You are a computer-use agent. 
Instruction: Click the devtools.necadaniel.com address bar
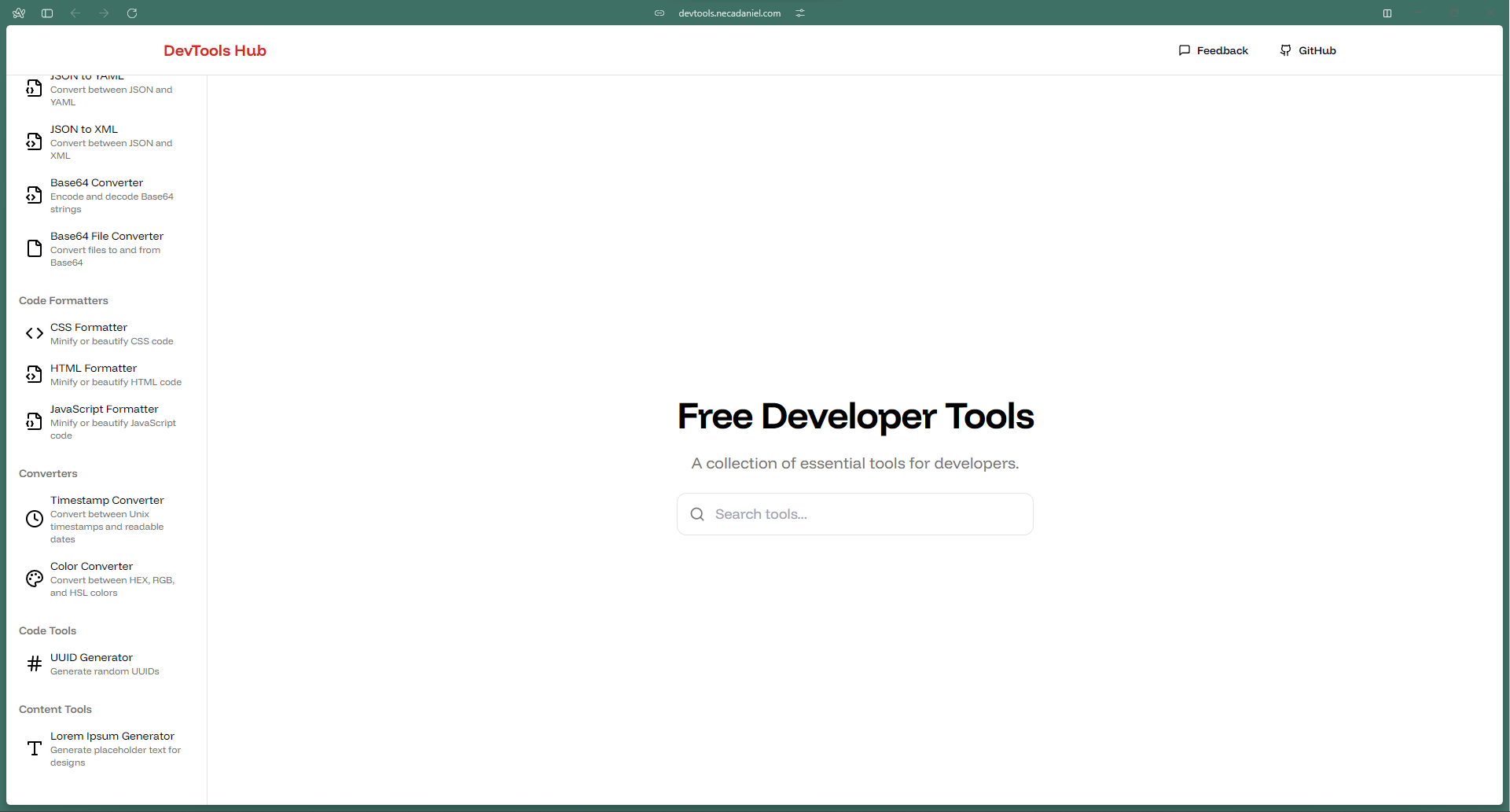coord(729,13)
